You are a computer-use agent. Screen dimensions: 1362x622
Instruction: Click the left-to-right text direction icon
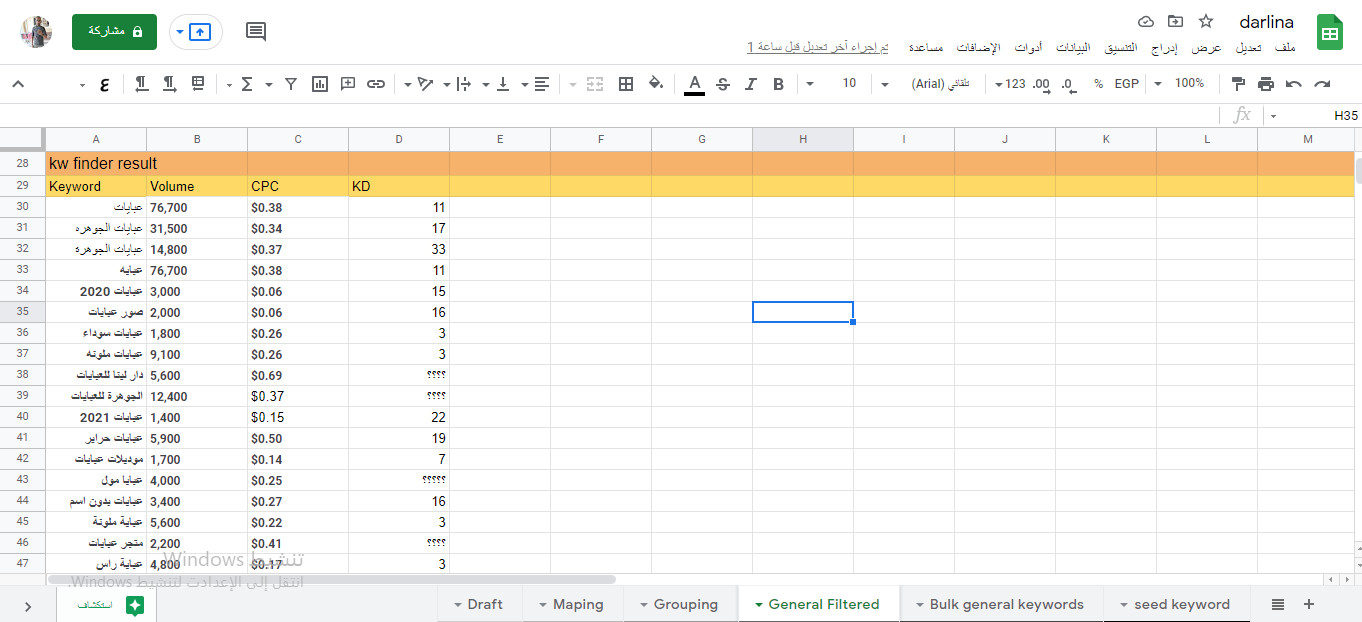coord(170,83)
